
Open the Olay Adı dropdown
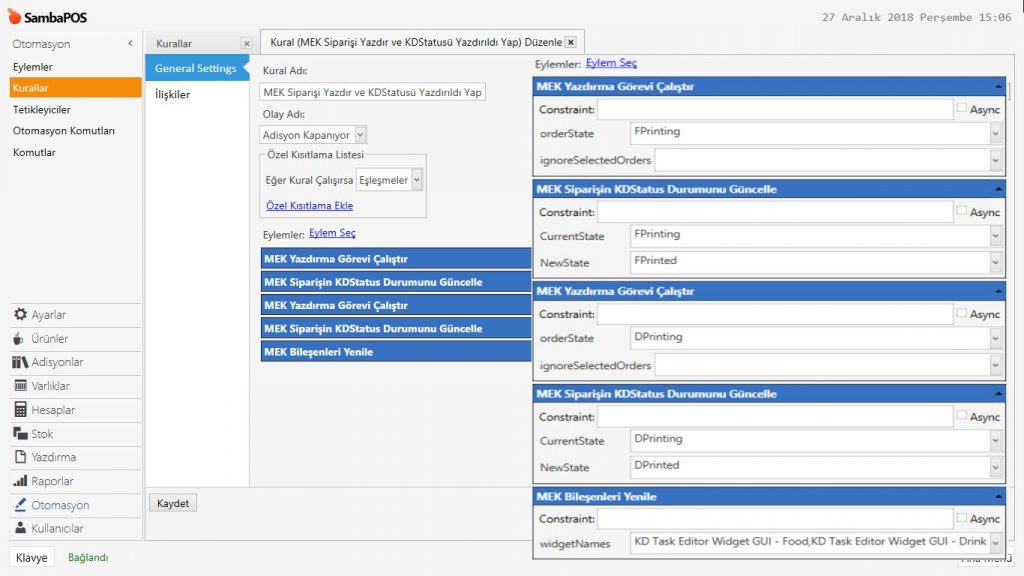[361, 134]
